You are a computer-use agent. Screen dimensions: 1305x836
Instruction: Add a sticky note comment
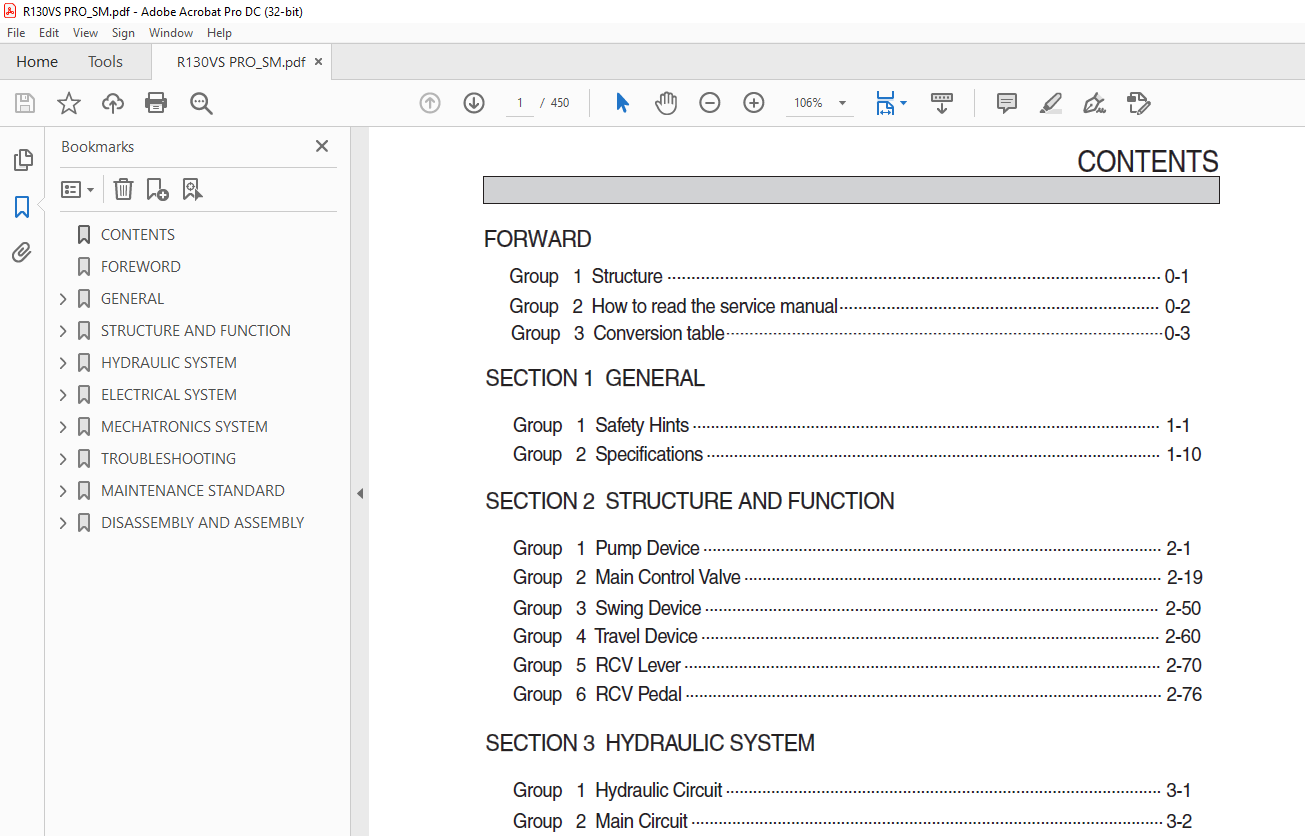[1007, 103]
